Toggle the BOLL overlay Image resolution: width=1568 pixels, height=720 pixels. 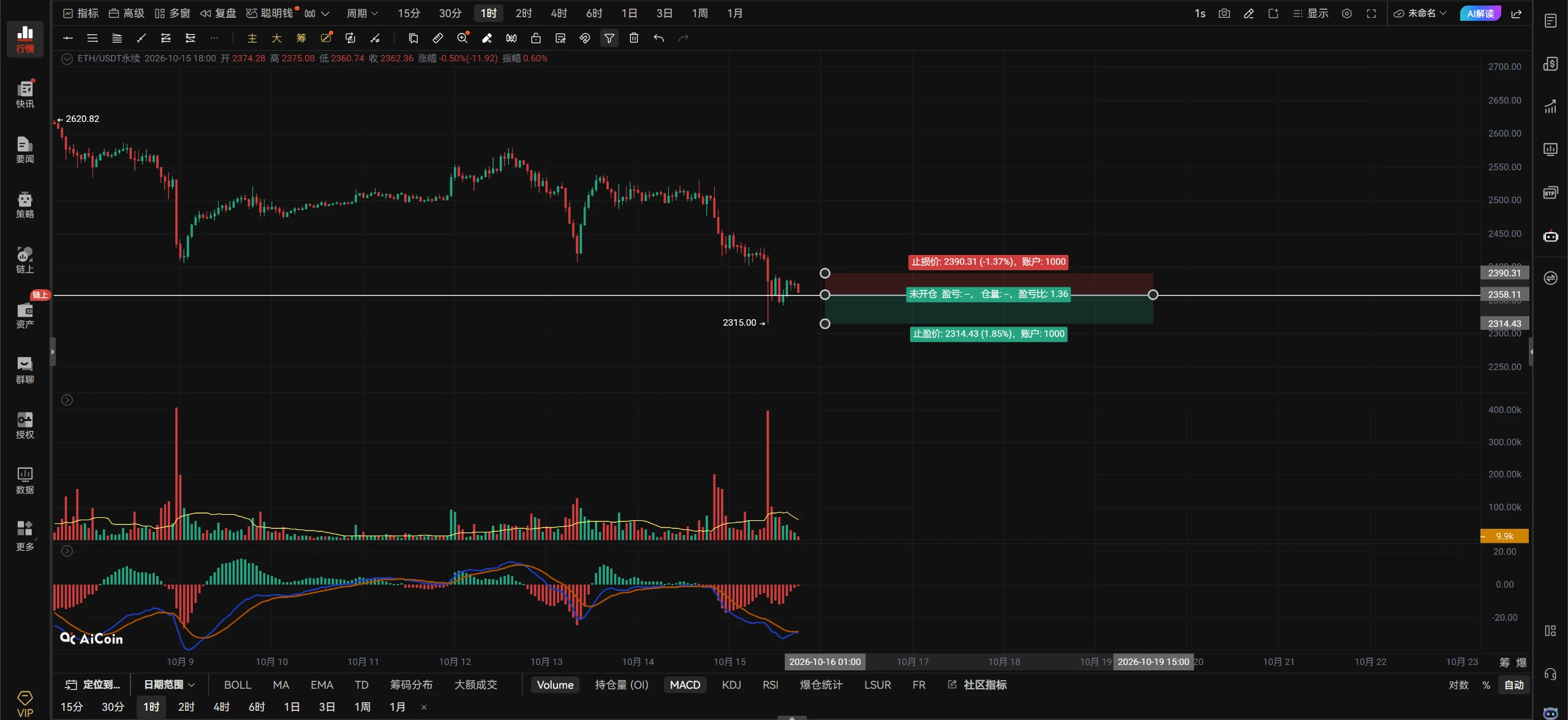coord(238,684)
